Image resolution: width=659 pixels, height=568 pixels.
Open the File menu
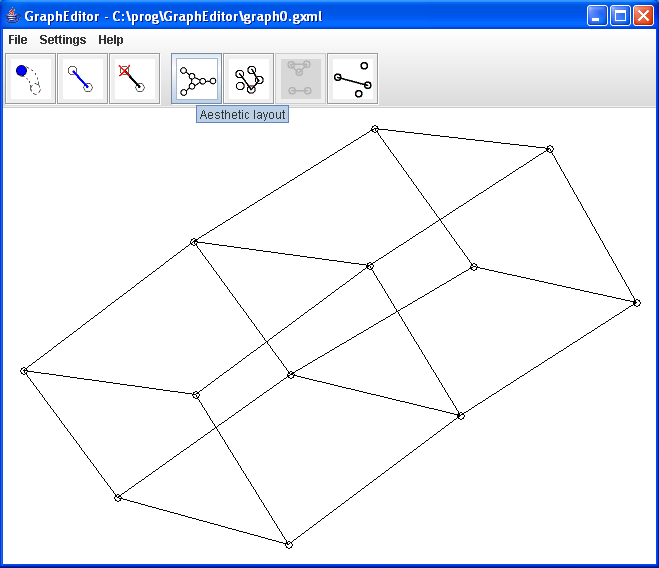(x=18, y=40)
